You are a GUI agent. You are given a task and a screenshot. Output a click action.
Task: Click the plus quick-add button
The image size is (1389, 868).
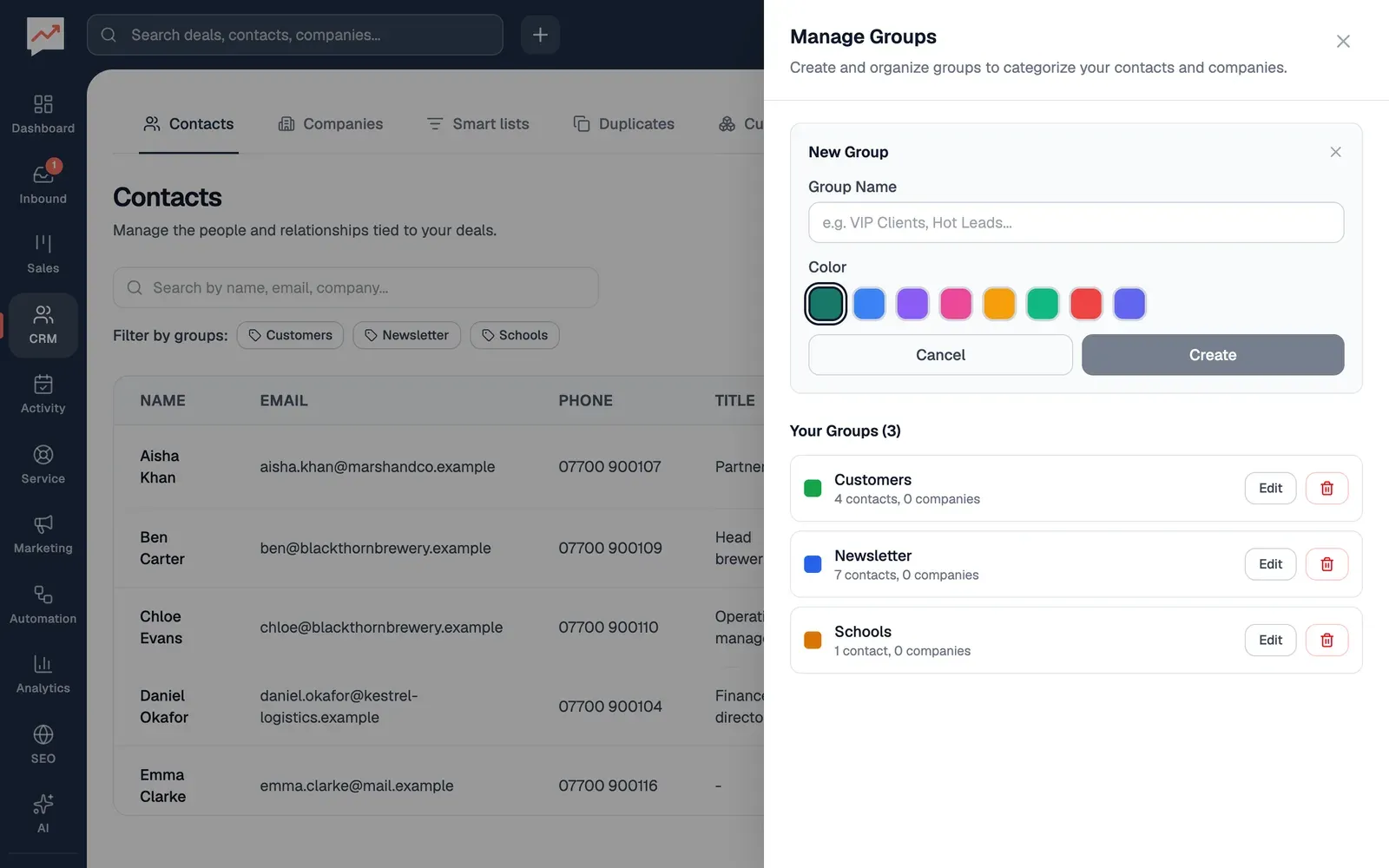540,35
